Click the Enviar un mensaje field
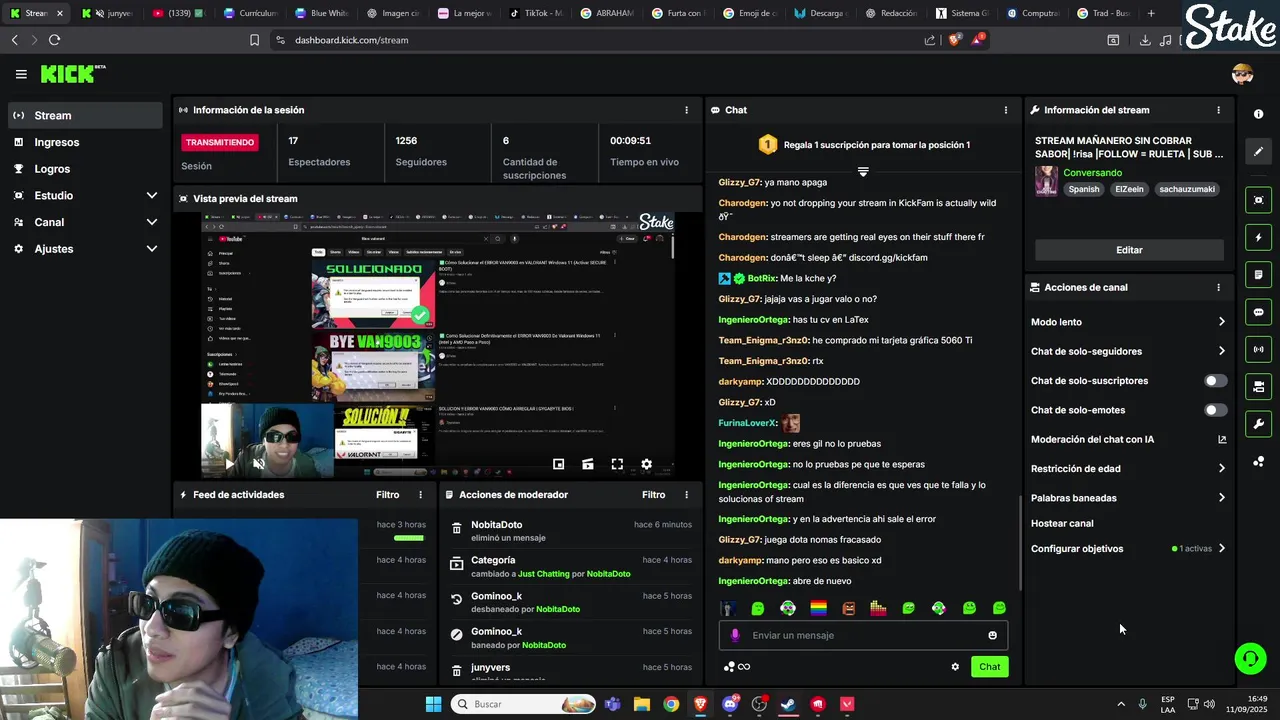 pos(863,635)
